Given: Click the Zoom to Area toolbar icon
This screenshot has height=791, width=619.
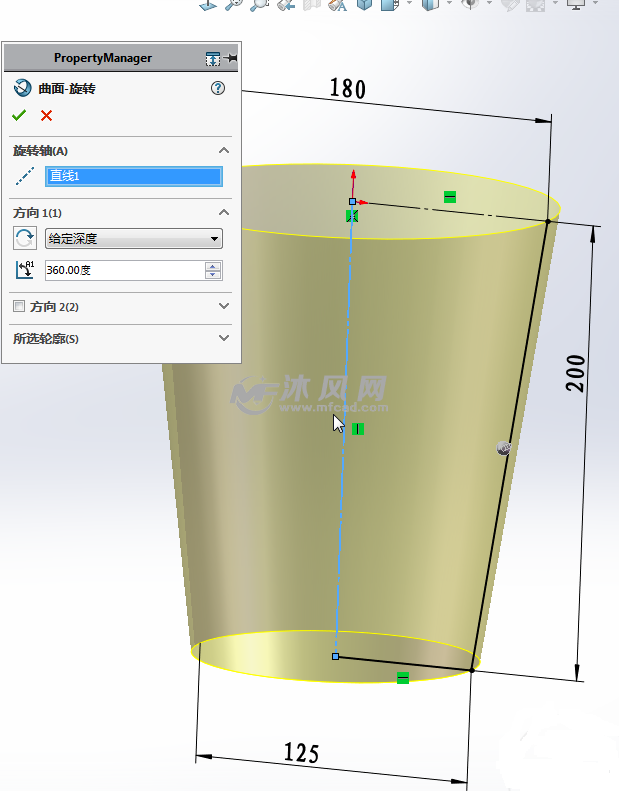Looking at the screenshot, I should click(259, 5).
